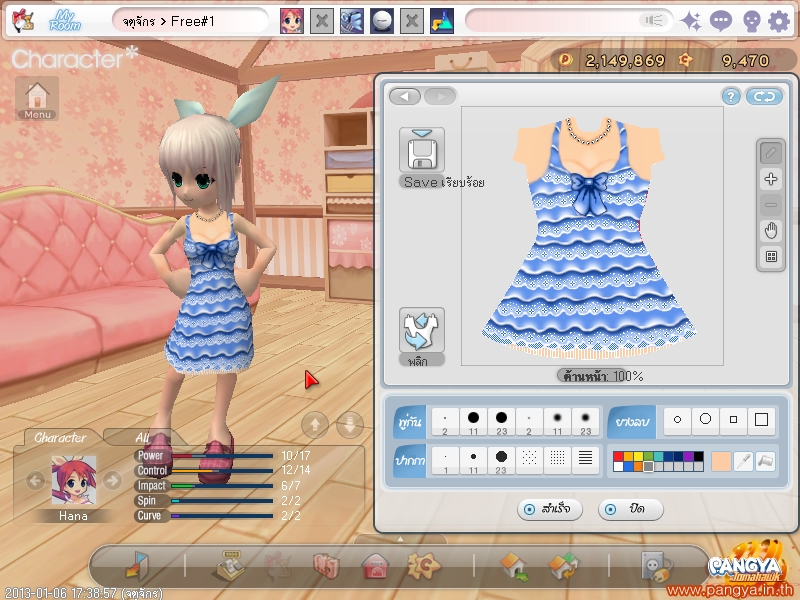The height and width of the screenshot is (600, 800).
Task: Select the hand pan tool
Action: pos(770,231)
